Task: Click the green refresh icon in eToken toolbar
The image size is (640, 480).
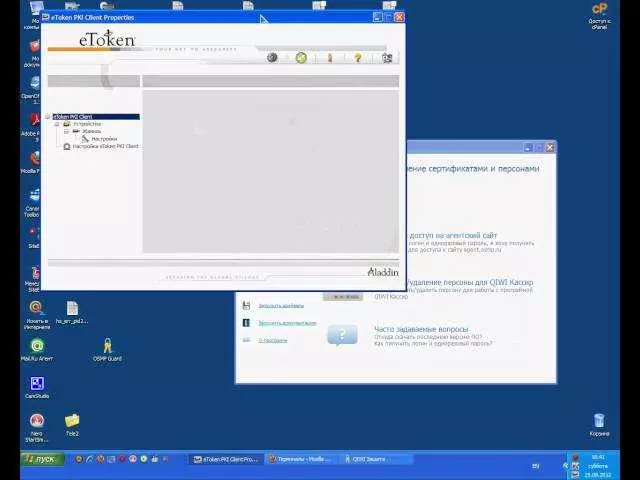Action: (x=301, y=58)
